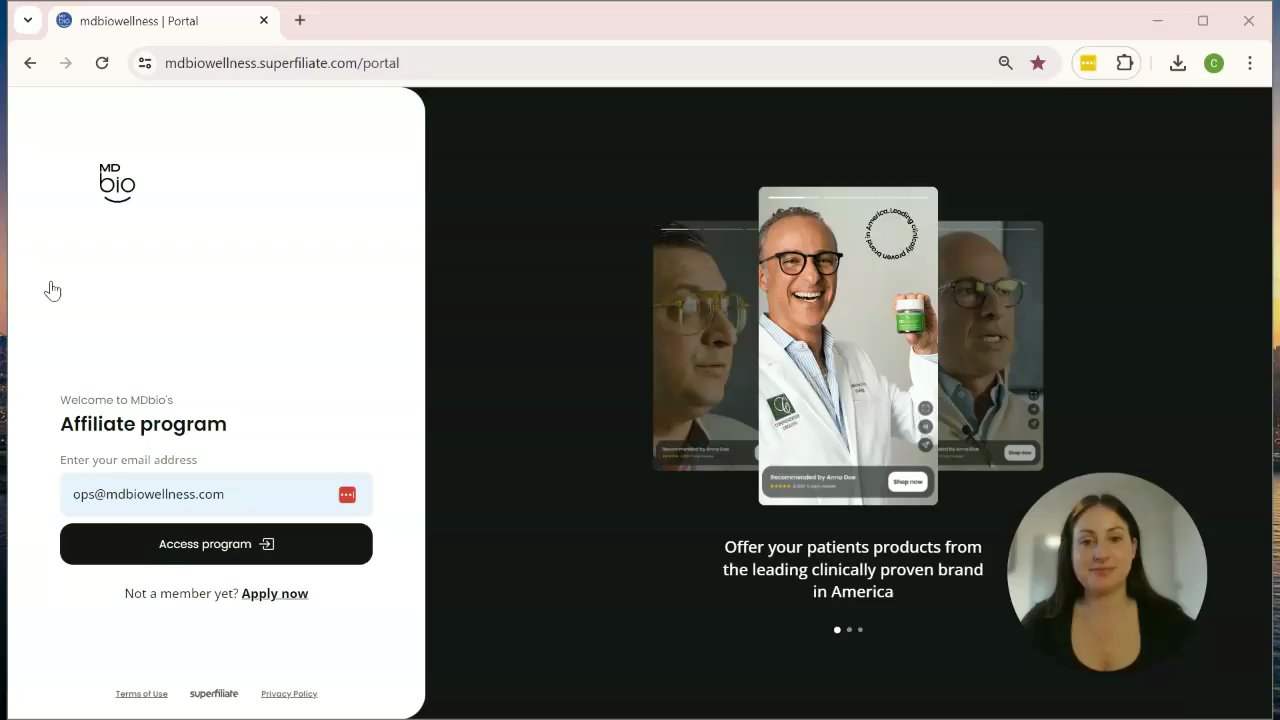Select the first carousel dot

click(x=837, y=630)
